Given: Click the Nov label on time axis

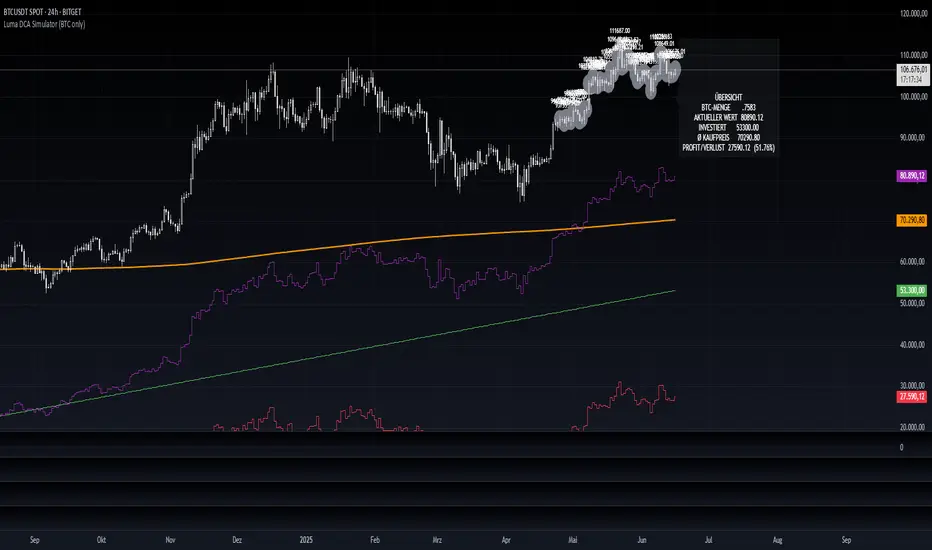Looking at the screenshot, I should [171, 540].
